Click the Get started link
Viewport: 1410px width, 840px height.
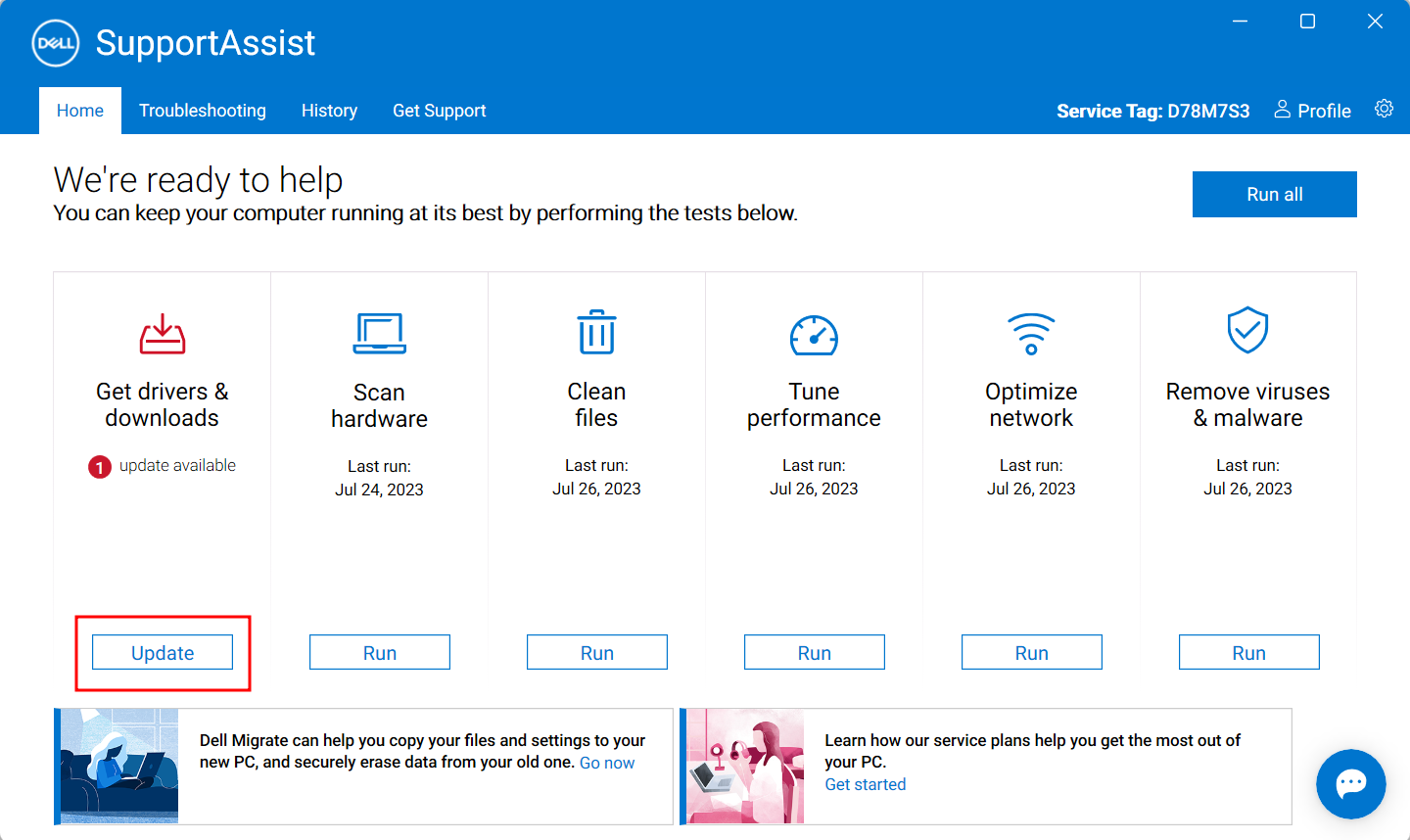[x=866, y=784]
